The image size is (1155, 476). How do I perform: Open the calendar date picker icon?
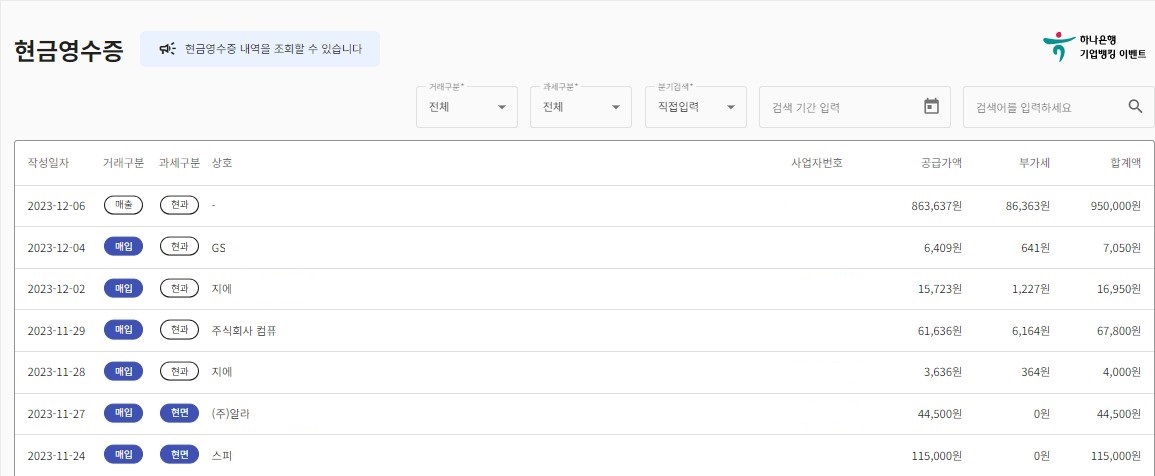[x=931, y=107]
